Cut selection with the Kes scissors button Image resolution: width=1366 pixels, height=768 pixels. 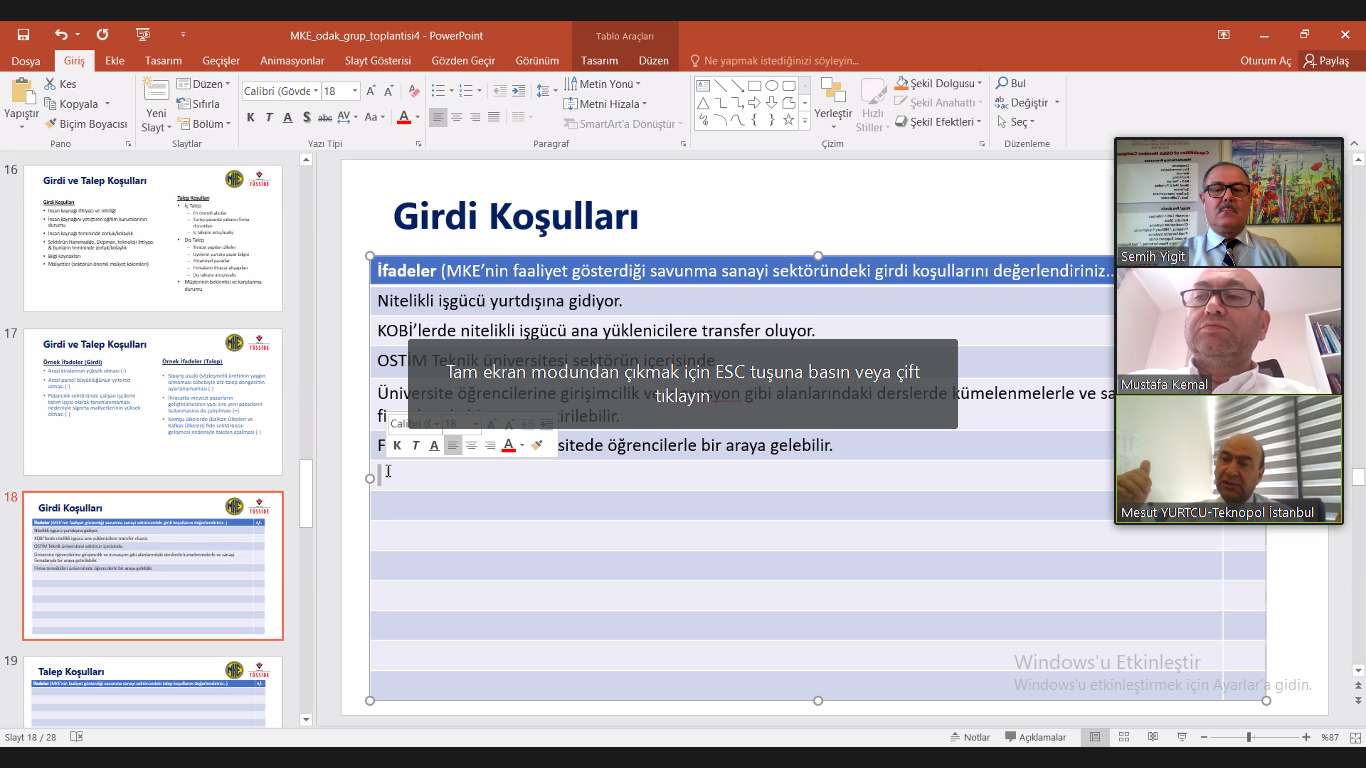tap(60, 84)
